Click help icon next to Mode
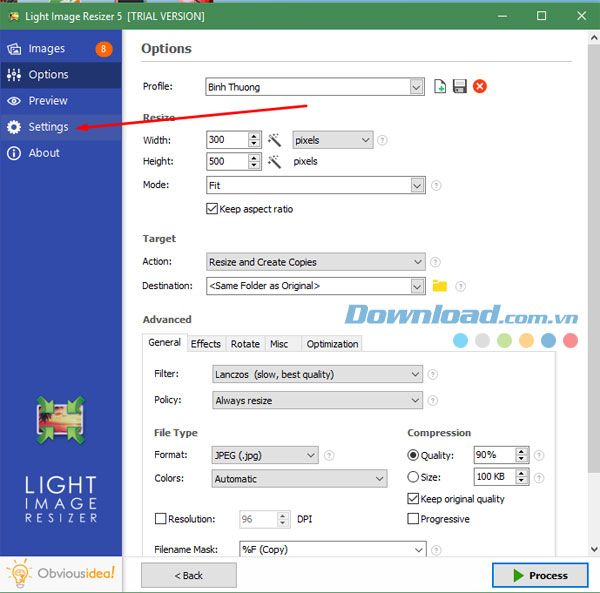Screen dimensions: 600x593 point(436,186)
